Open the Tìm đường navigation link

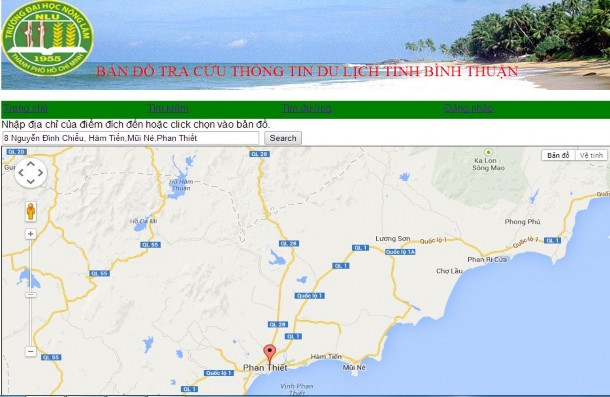pyautogui.click(x=307, y=108)
